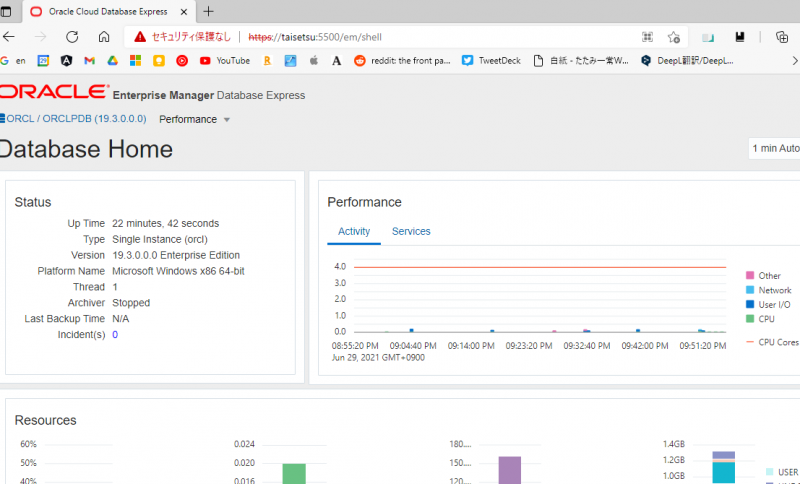Viewport: 800px width, 484px height.
Task: Open the 白紙 document bookmark
Action: tap(581, 61)
